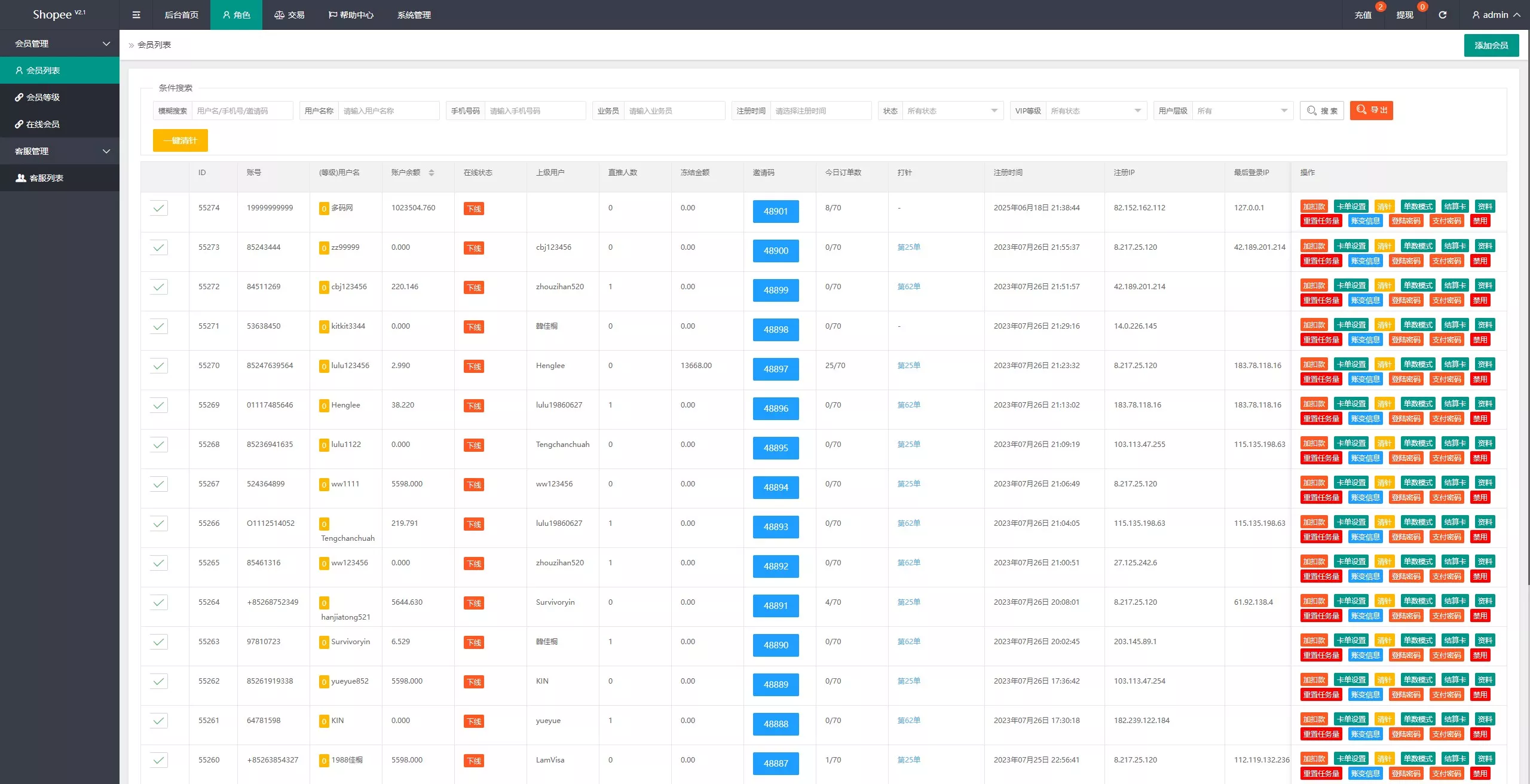Open 充值 recharge notifications with badge
Image resolution: width=1530 pixels, height=784 pixels.
1363,15
